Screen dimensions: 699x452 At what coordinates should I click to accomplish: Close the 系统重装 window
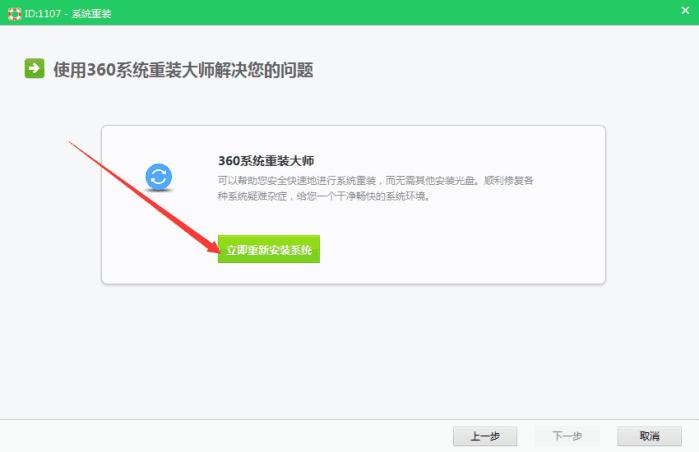(685, 10)
